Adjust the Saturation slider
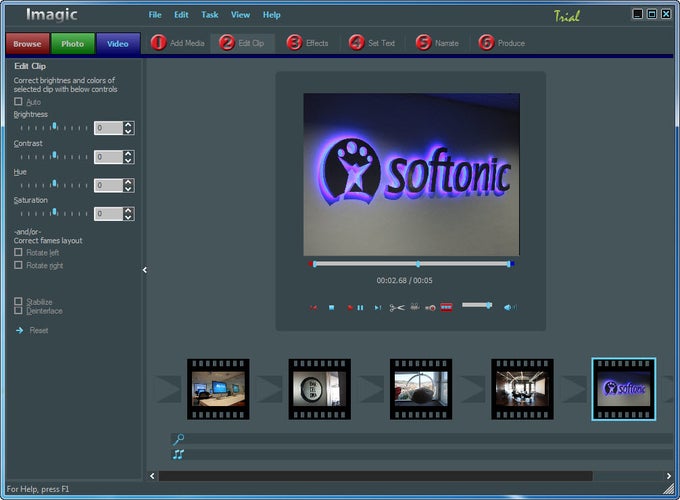 [x=54, y=213]
